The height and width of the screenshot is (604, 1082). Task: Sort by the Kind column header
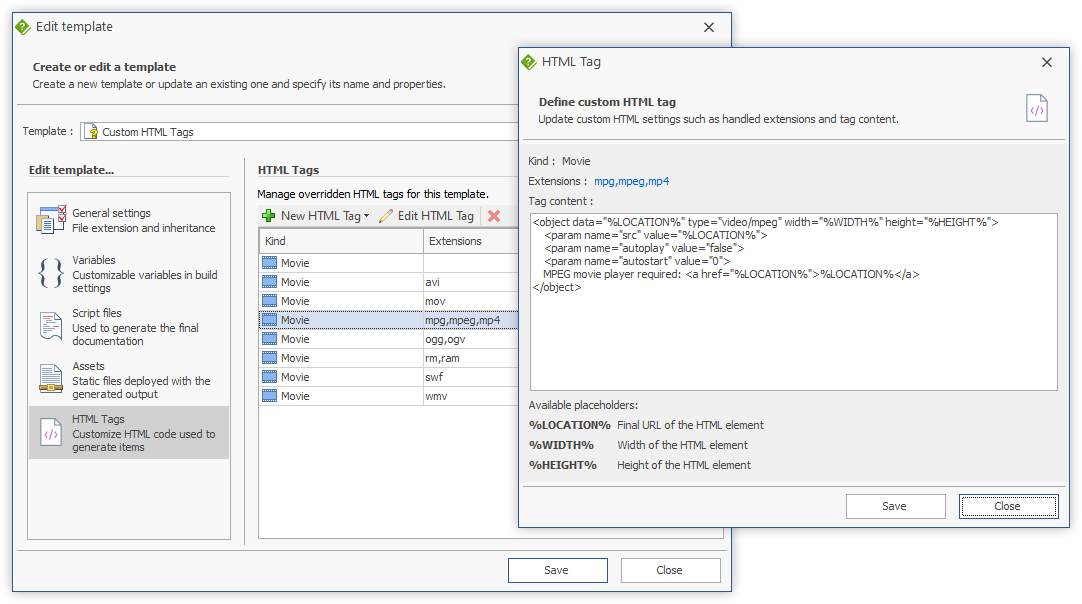click(x=340, y=241)
